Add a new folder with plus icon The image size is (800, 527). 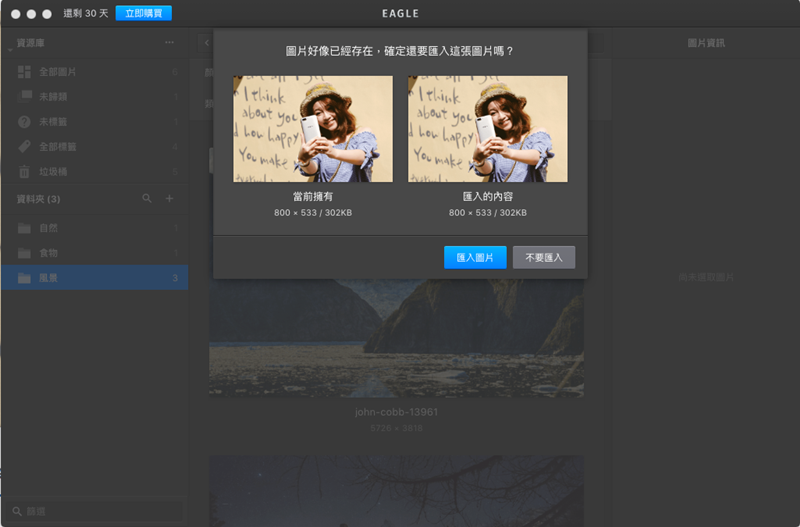point(169,198)
